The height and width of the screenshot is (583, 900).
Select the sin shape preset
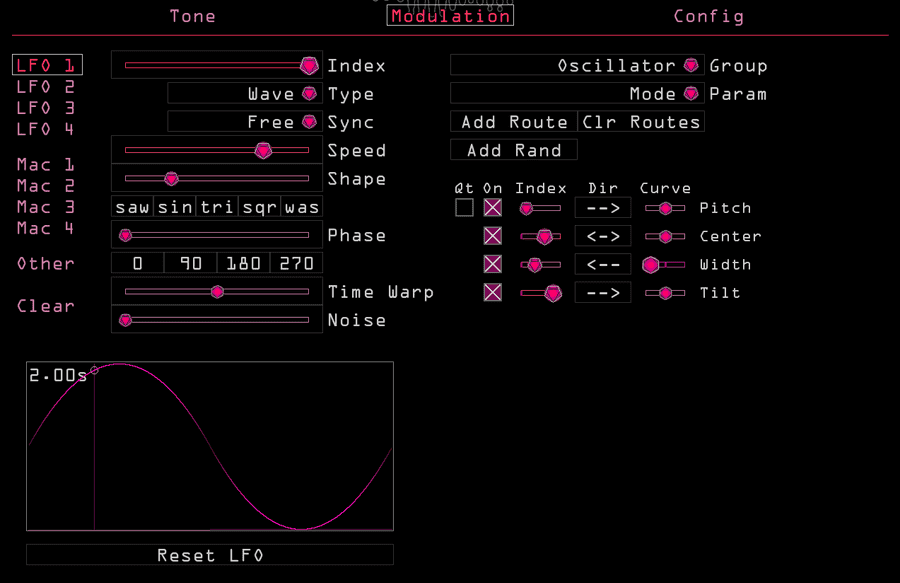[175, 207]
